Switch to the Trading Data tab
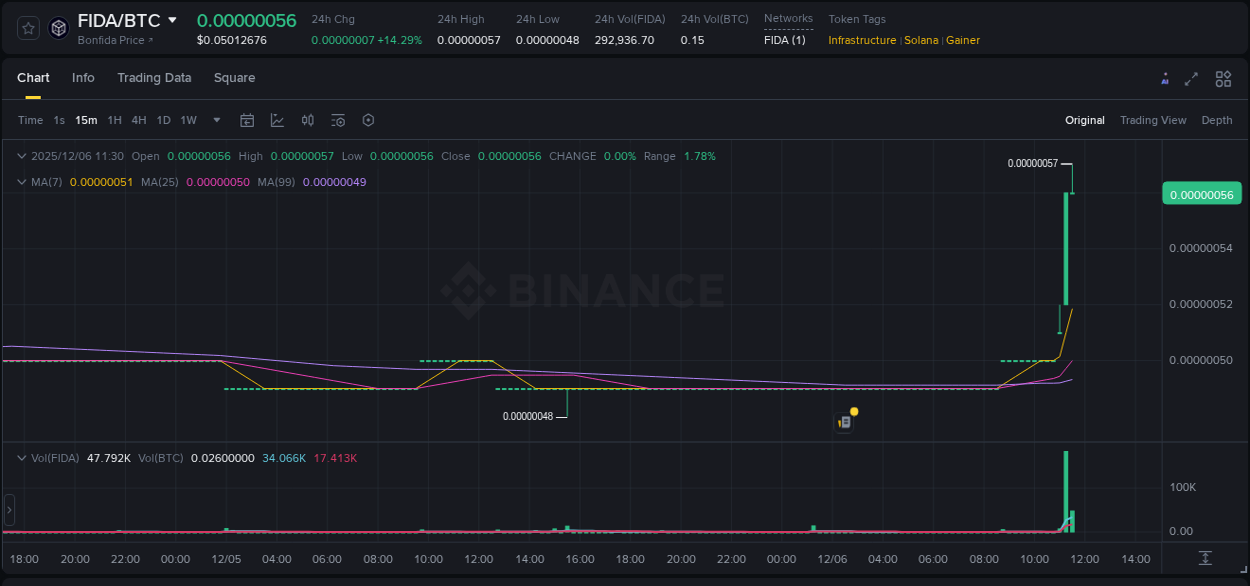This screenshot has height=586, width=1250. tap(154, 78)
